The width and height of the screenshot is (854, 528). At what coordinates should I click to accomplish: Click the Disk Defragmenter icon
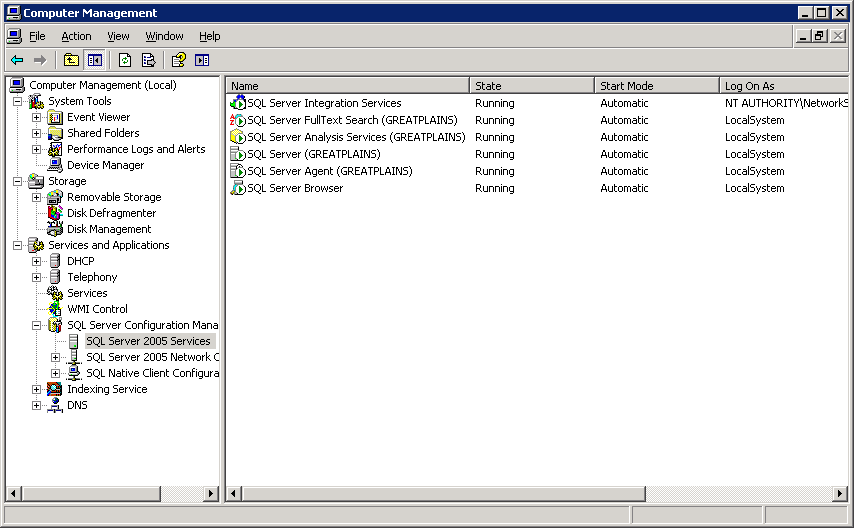click(55, 213)
